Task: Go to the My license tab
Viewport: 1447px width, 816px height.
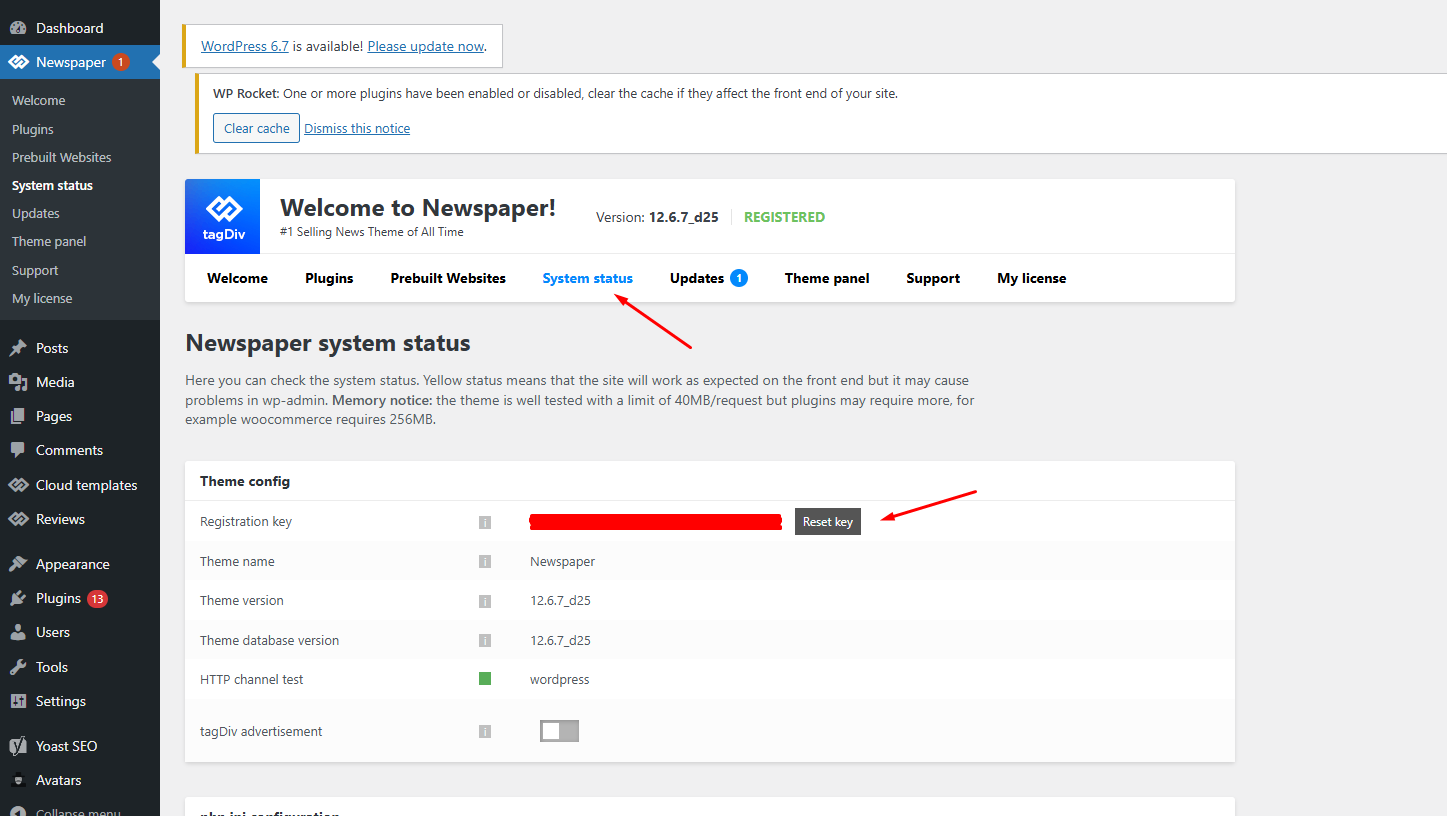Action: [1031, 278]
